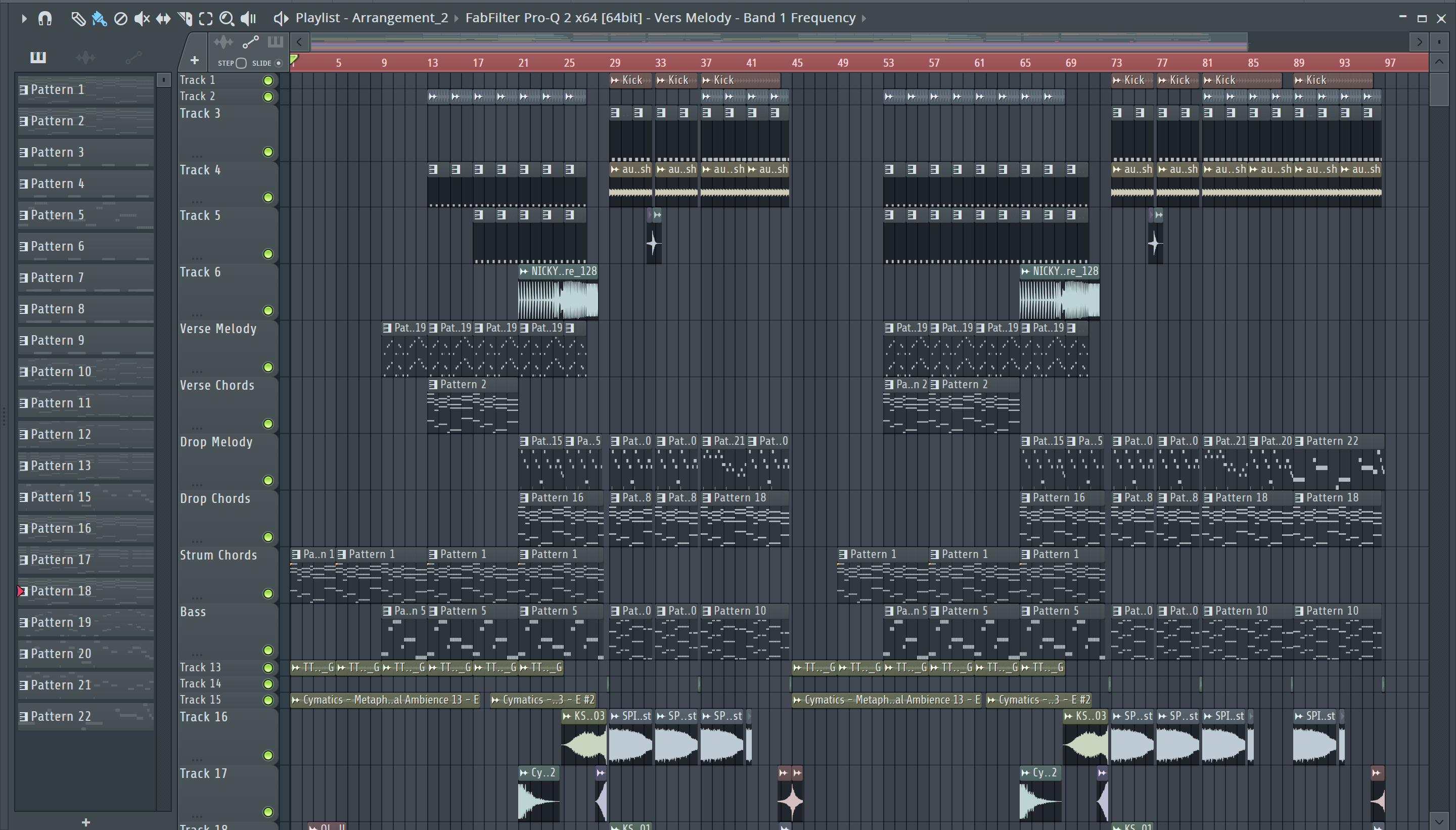Mute Drop Chords track
Image resolution: width=1456 pixels, height=830 pixels.
click(267, 537)
